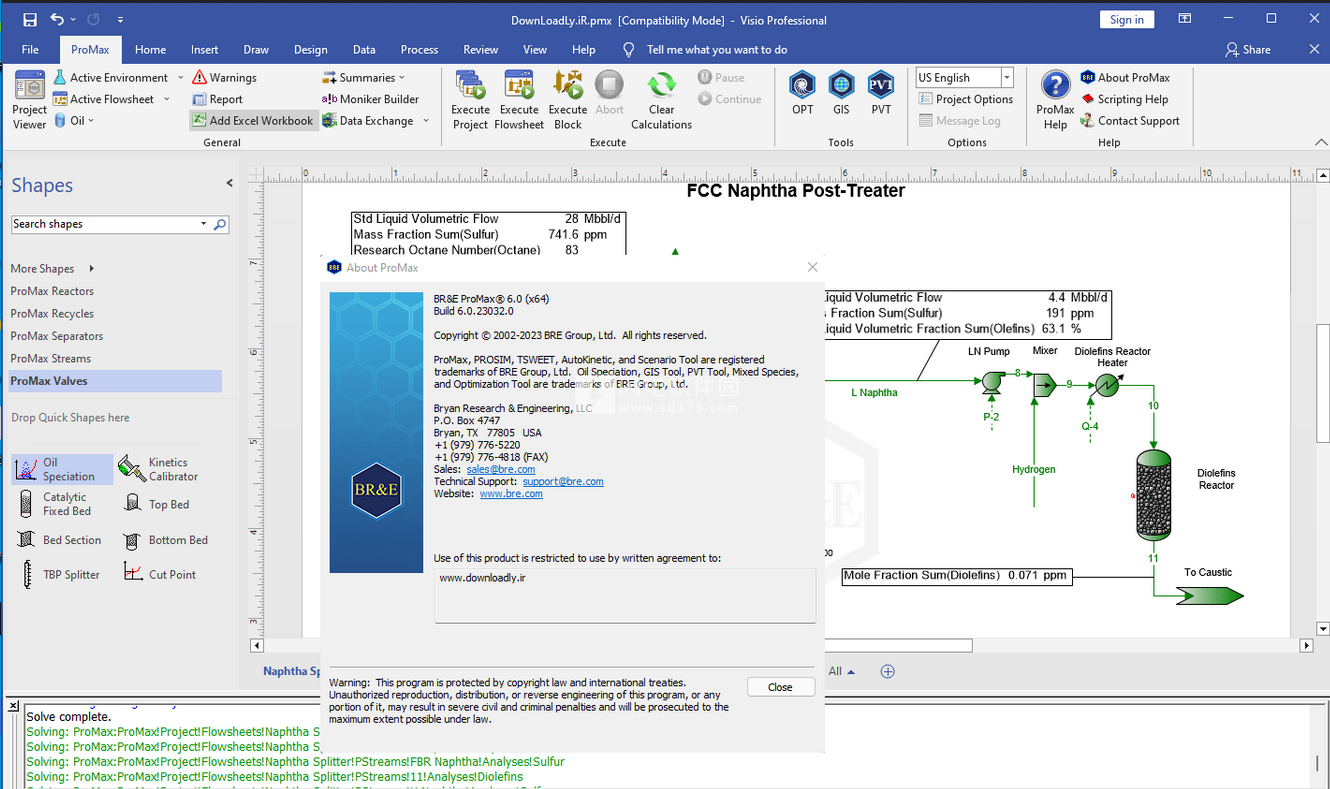
Task: Click the horizontal scrollbar of the drawing
Action: [x=784, y=646]
